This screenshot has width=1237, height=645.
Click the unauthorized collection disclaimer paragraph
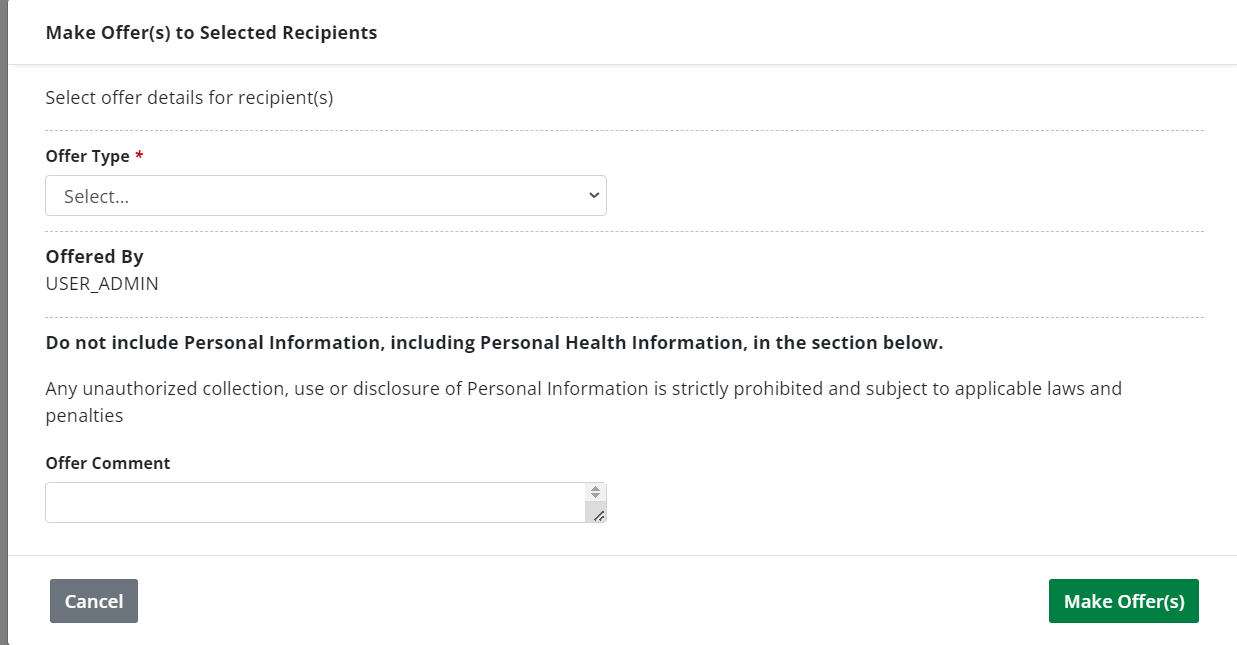click(583, 388)
